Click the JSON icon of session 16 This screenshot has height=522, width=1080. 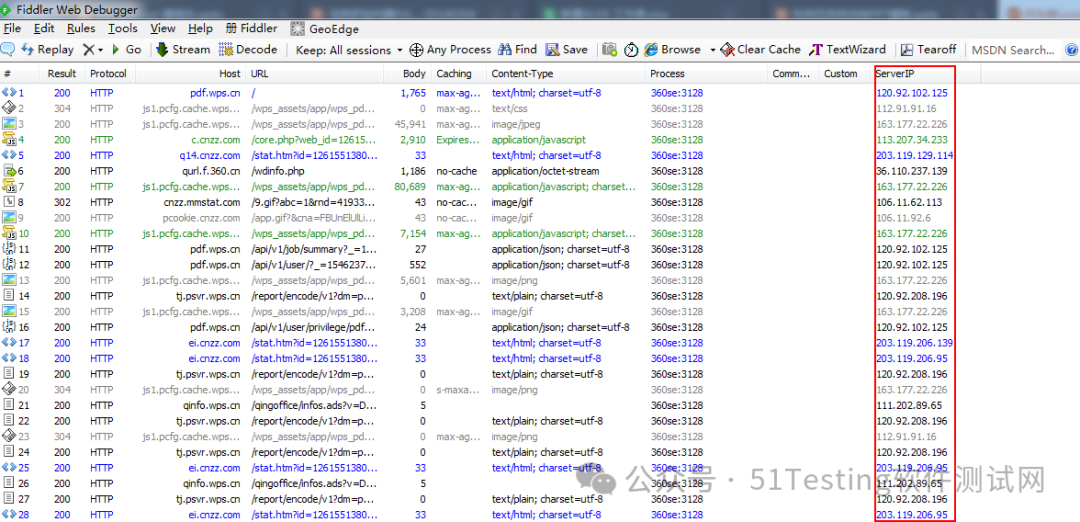point(8,327)
